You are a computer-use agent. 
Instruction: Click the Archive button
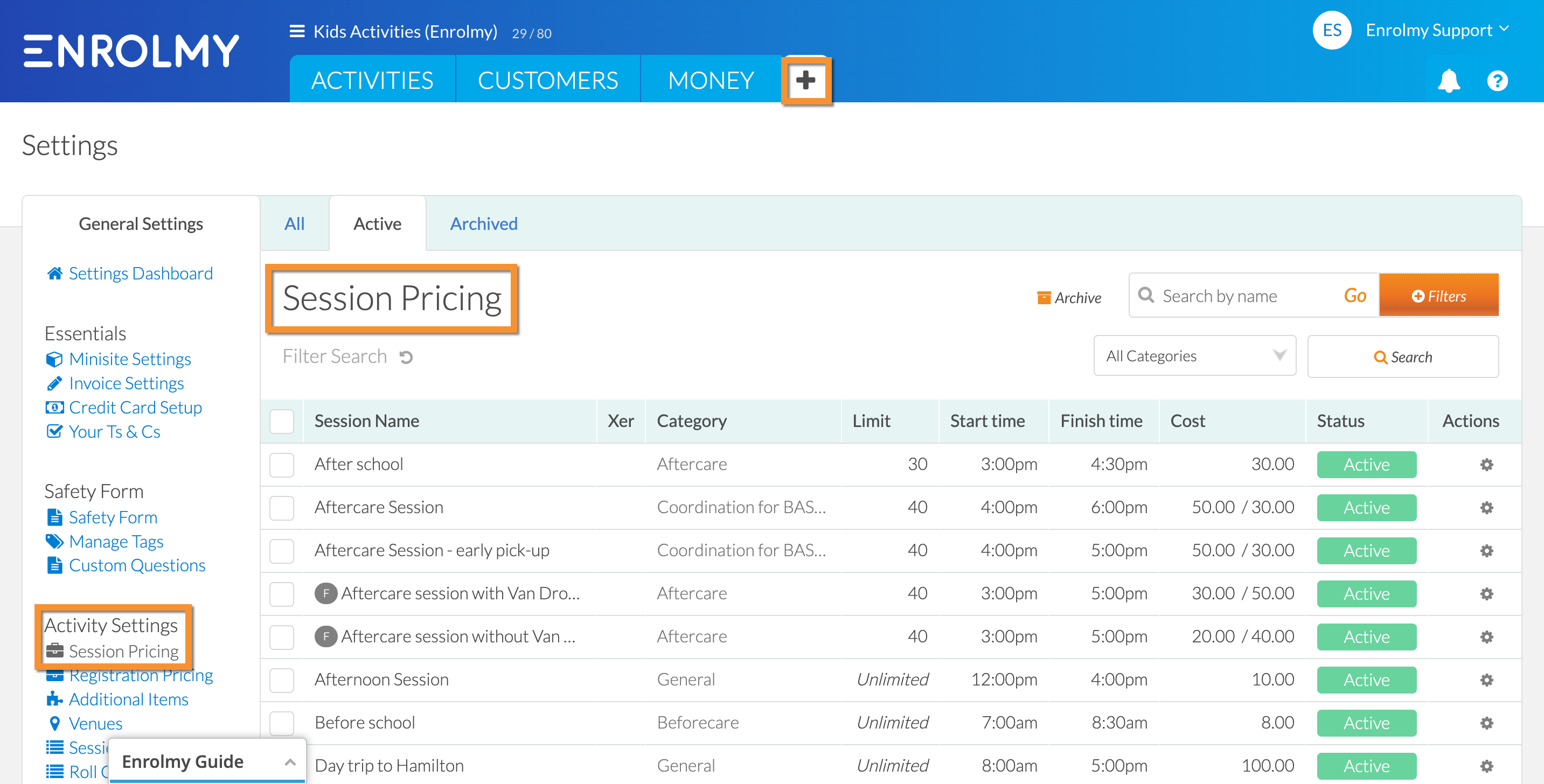(x=1069, y=298)
